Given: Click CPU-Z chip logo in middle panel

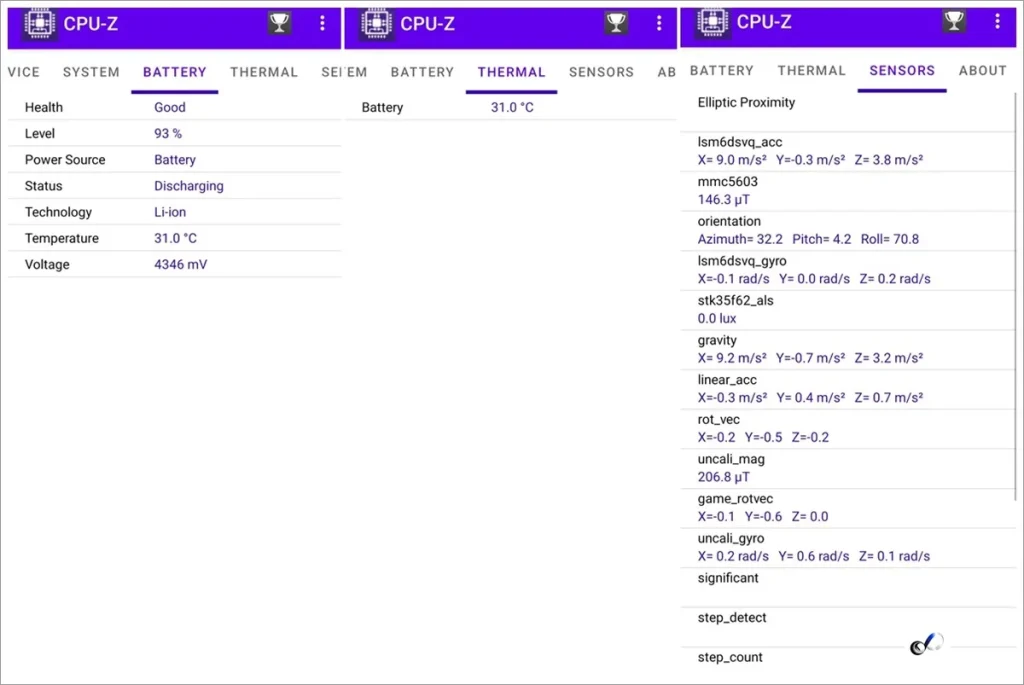Looking at the screenshot, I should pos(377,24).
